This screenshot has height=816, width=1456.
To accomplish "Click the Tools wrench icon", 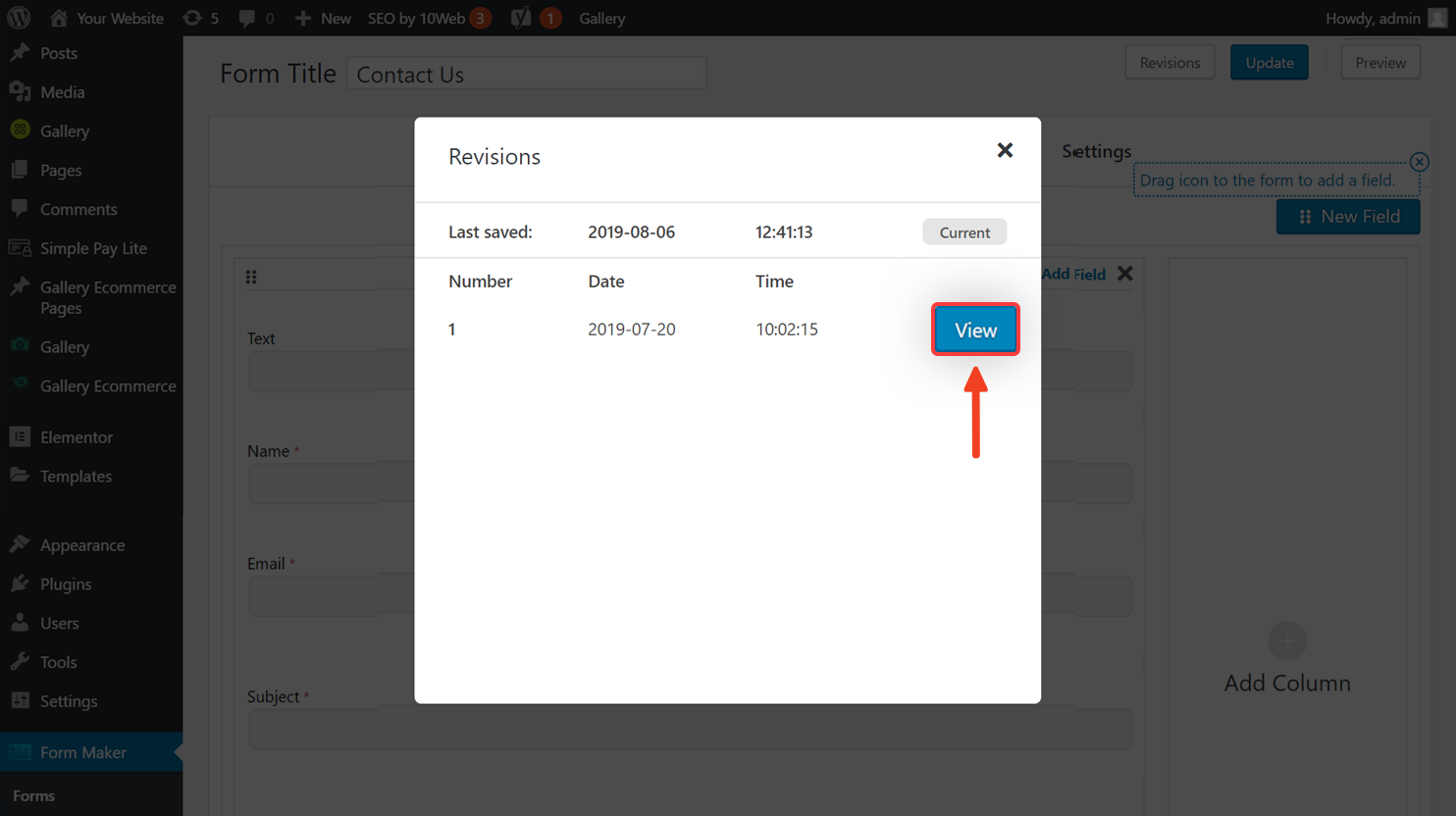I will [x=20, y=662].
